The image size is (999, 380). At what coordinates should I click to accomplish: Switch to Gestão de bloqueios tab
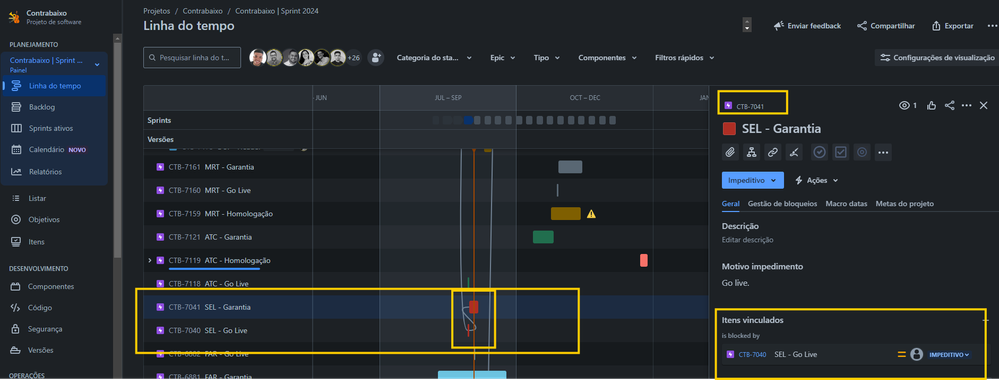point(782,204)
